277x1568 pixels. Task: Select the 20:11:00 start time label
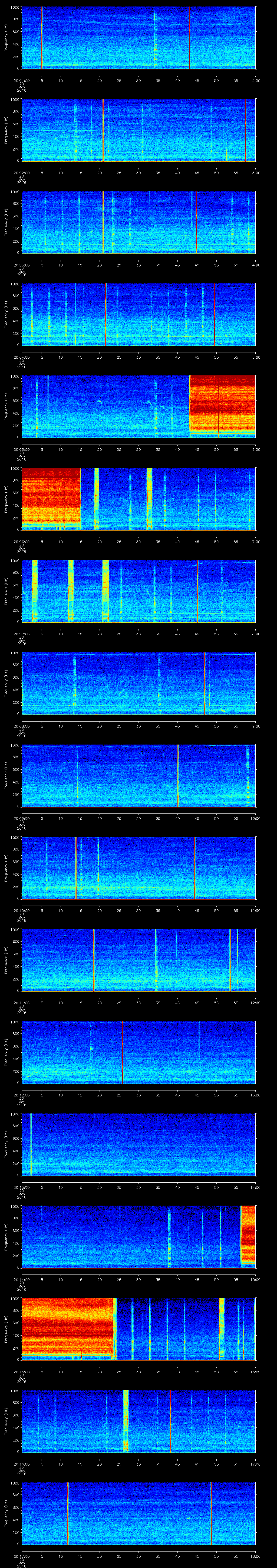21,1003
